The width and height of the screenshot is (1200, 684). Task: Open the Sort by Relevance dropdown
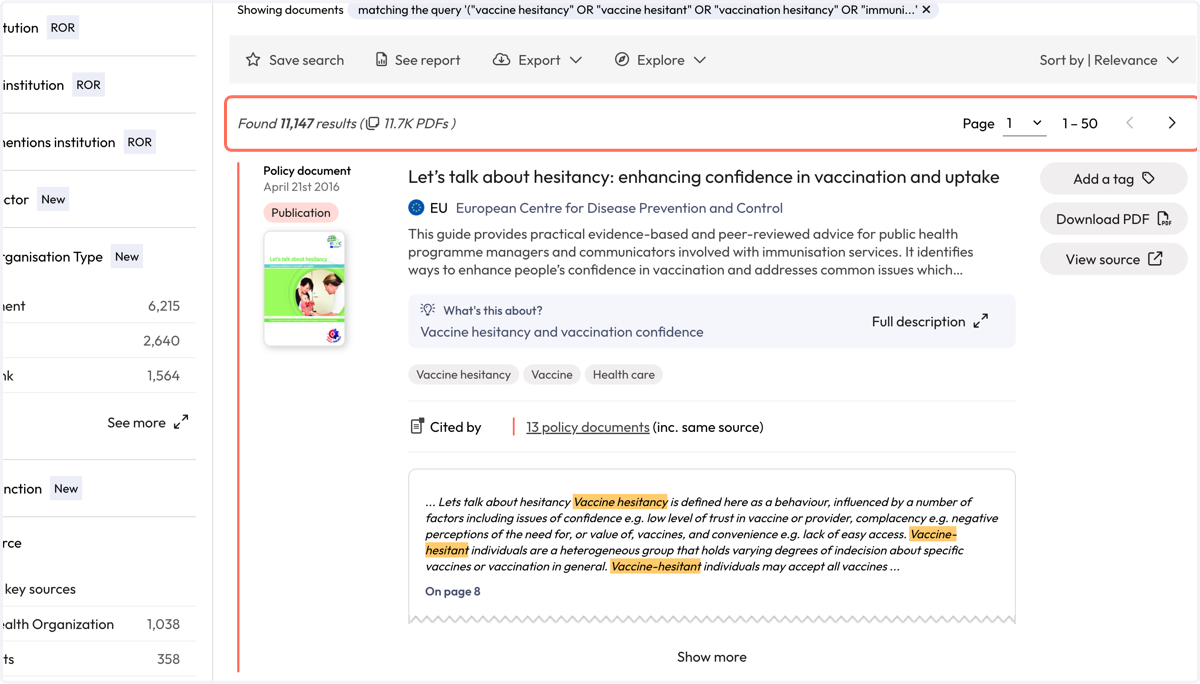point(1109,60)
